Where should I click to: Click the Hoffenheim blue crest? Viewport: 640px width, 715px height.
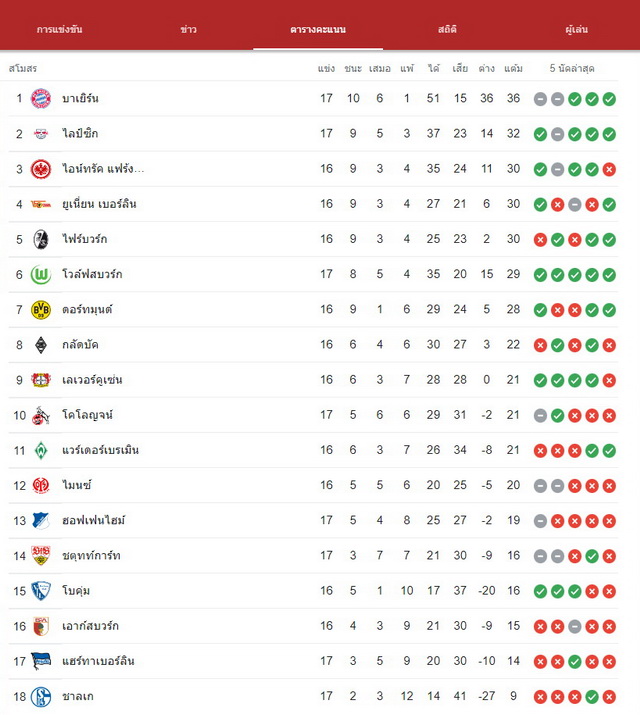click(41, 521)
